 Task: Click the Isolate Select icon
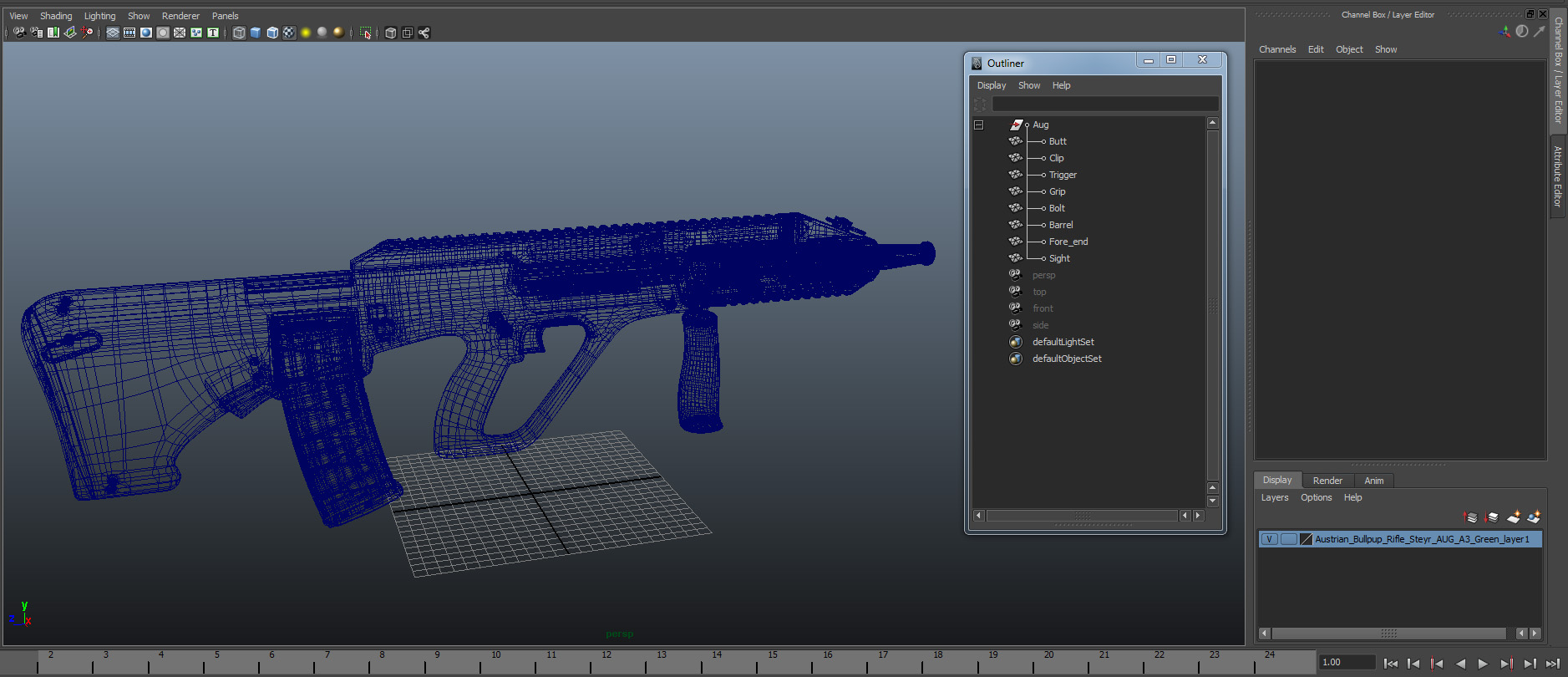tap(365, 33)
